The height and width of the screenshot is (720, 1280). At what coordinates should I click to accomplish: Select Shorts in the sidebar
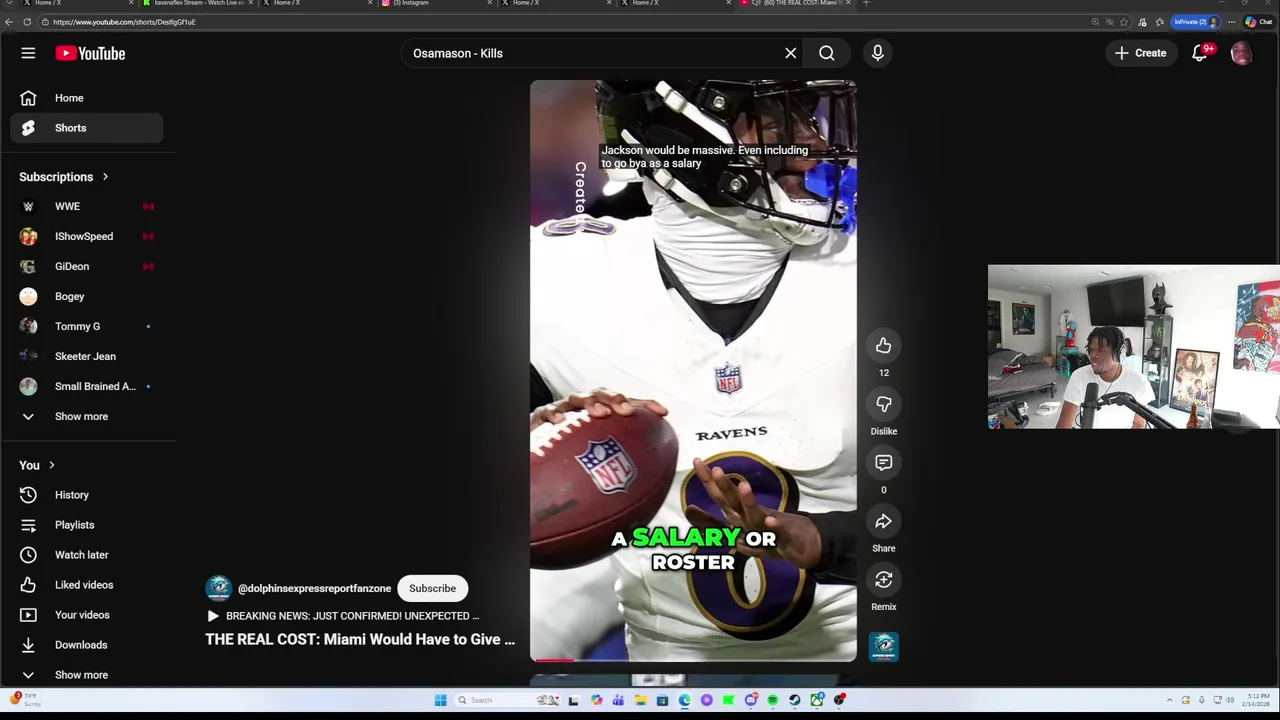[x=86, y=128]
